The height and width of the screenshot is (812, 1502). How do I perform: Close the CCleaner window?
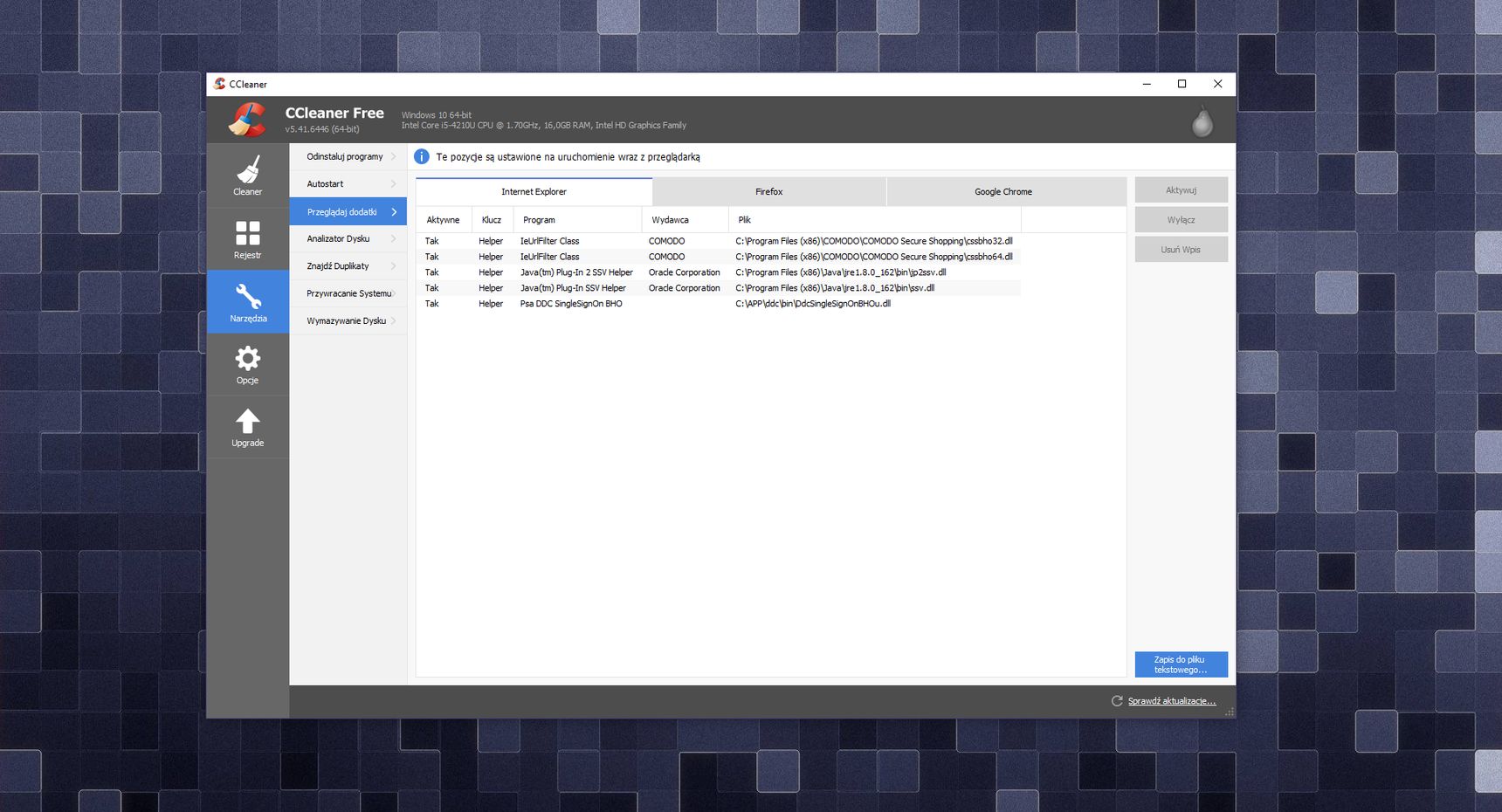click(x=1217, y=84)
